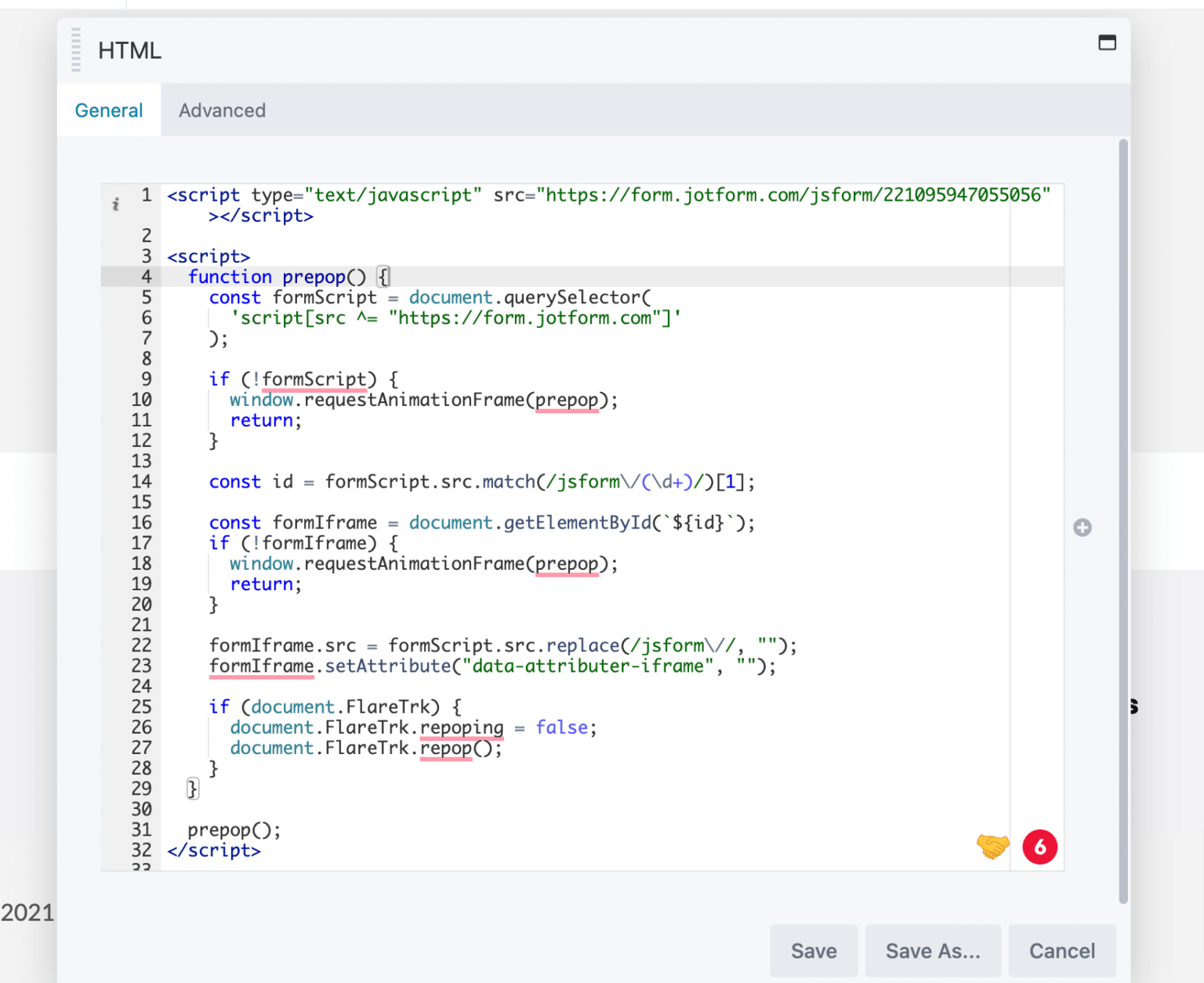This screenshot has width=1204, height=983.
Task: Click the Save As... button
Action: coord(933,951)
